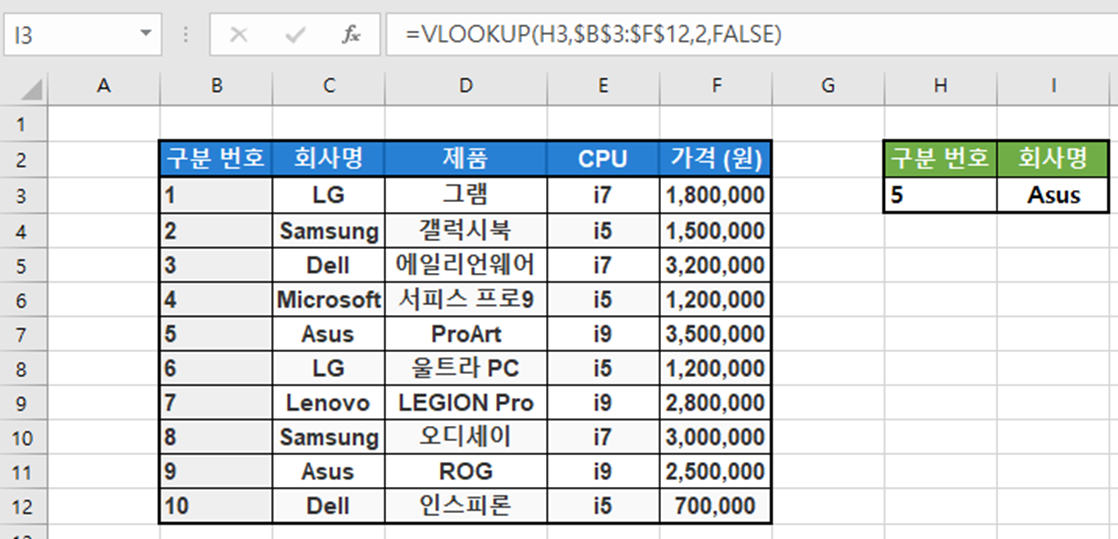1118x539 pixels.
Task: Click the price cell 2,500,000
Action: 716,471
